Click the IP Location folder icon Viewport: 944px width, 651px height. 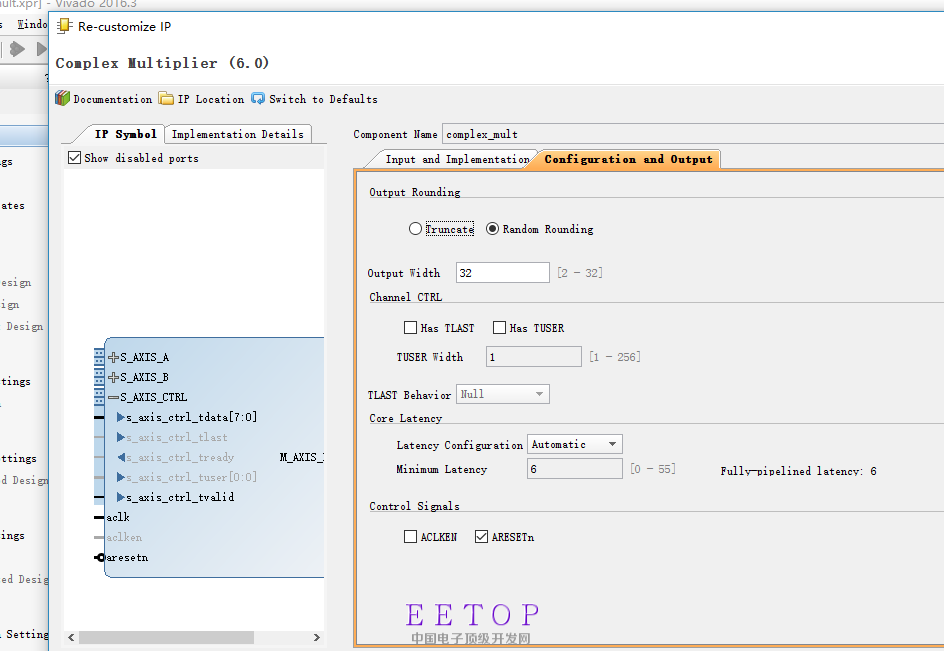coord(166,98)
